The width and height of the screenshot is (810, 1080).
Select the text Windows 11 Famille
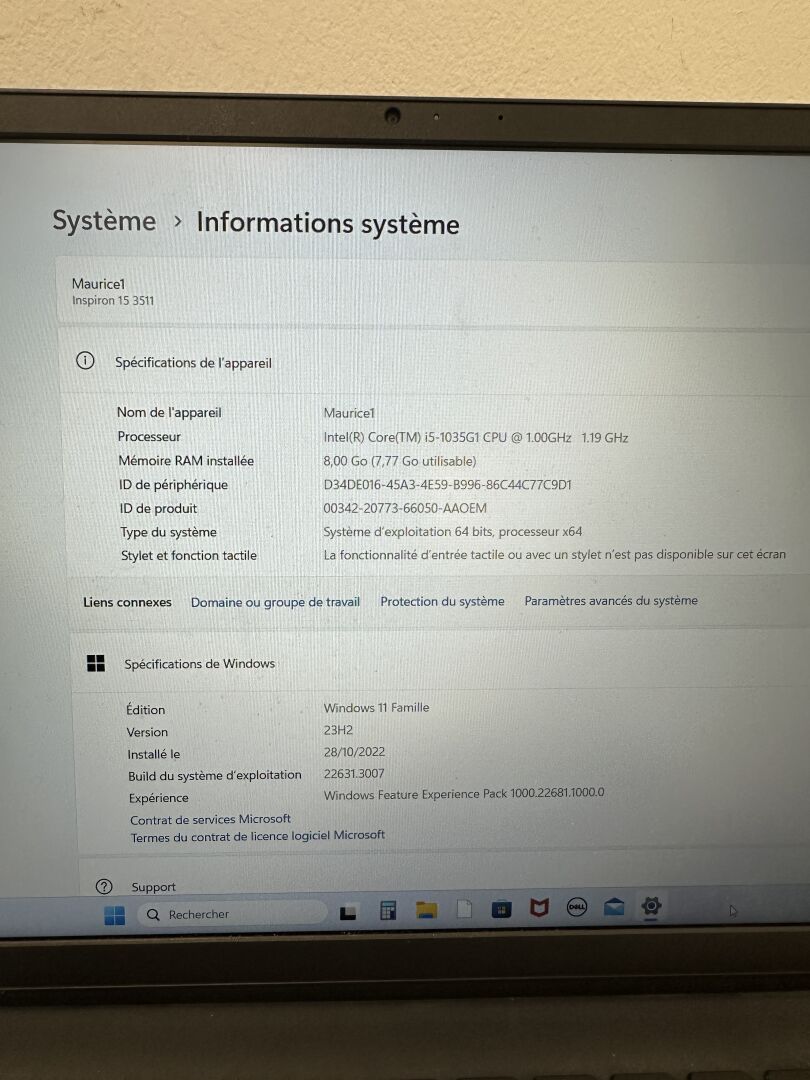point(376,707)
